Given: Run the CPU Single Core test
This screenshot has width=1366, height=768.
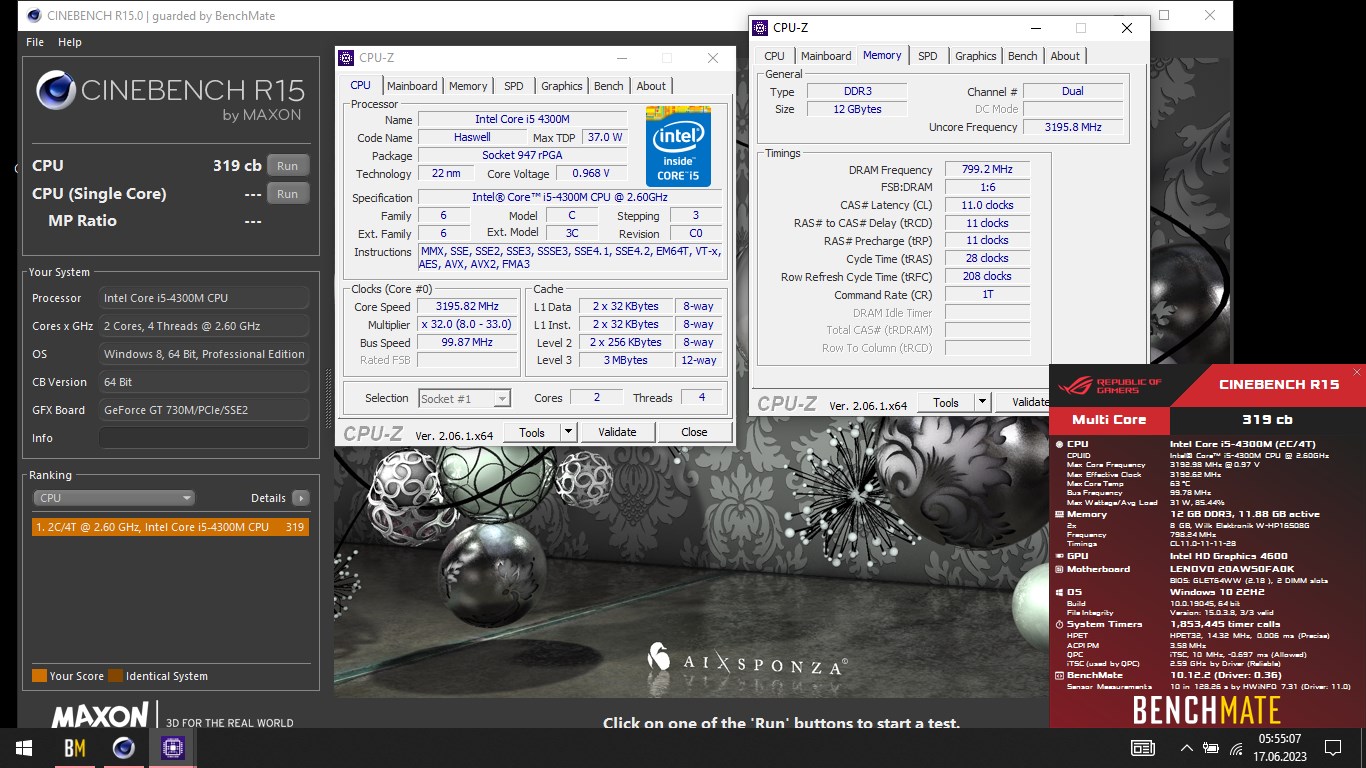Looking at the screenshot, I should click(288, 194).
